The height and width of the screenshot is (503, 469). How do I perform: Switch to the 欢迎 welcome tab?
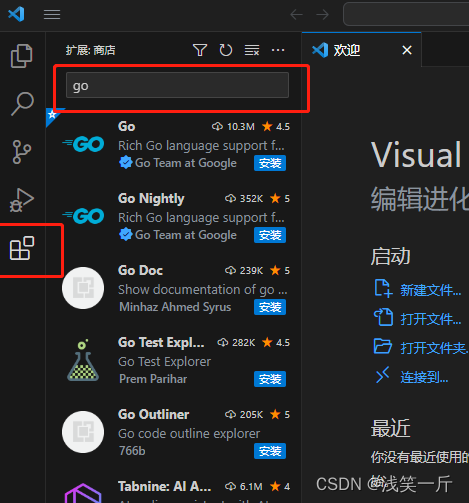tap(362, 50)
